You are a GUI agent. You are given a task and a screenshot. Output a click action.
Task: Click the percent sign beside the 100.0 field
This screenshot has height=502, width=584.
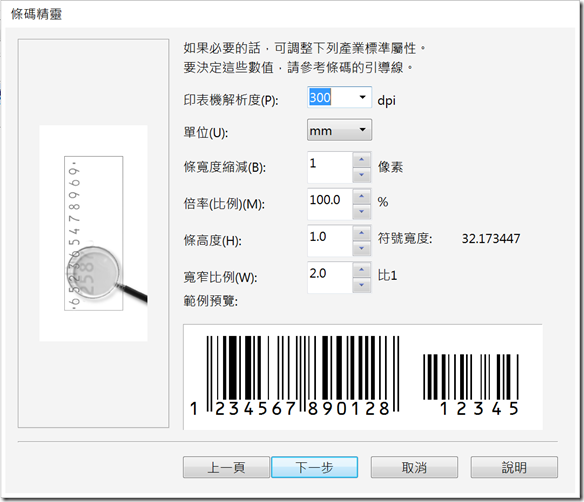[383, 202]
